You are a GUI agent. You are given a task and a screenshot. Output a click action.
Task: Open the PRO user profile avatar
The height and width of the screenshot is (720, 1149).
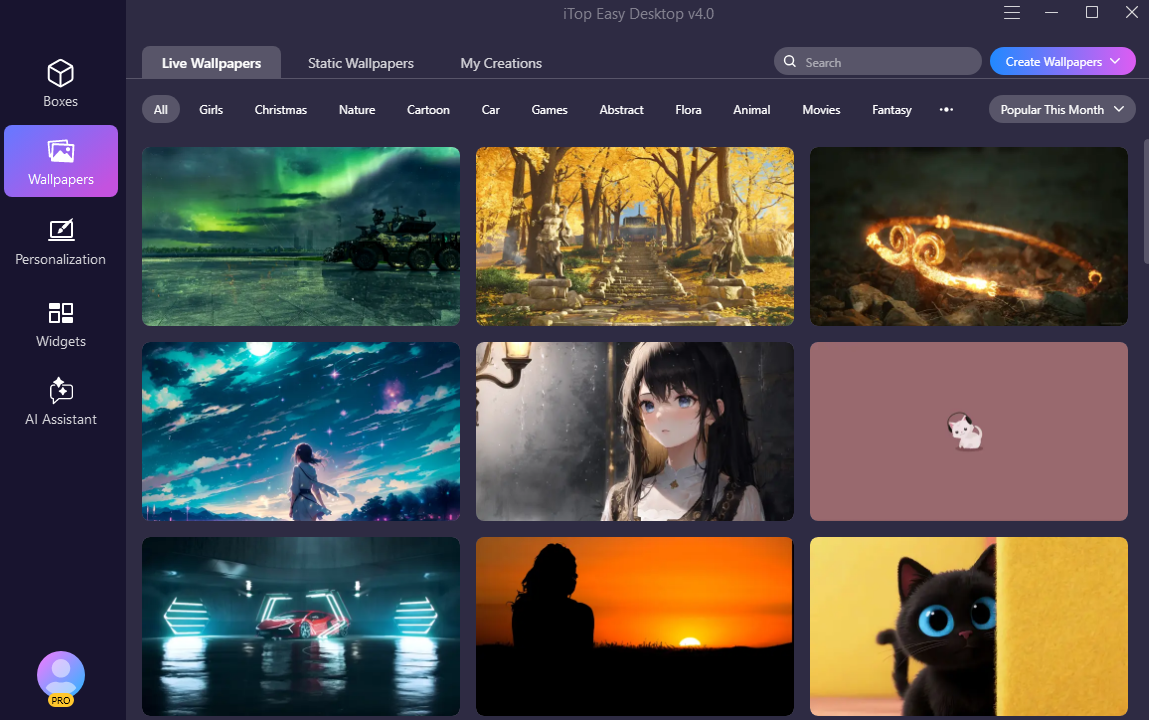click(61, 676)
